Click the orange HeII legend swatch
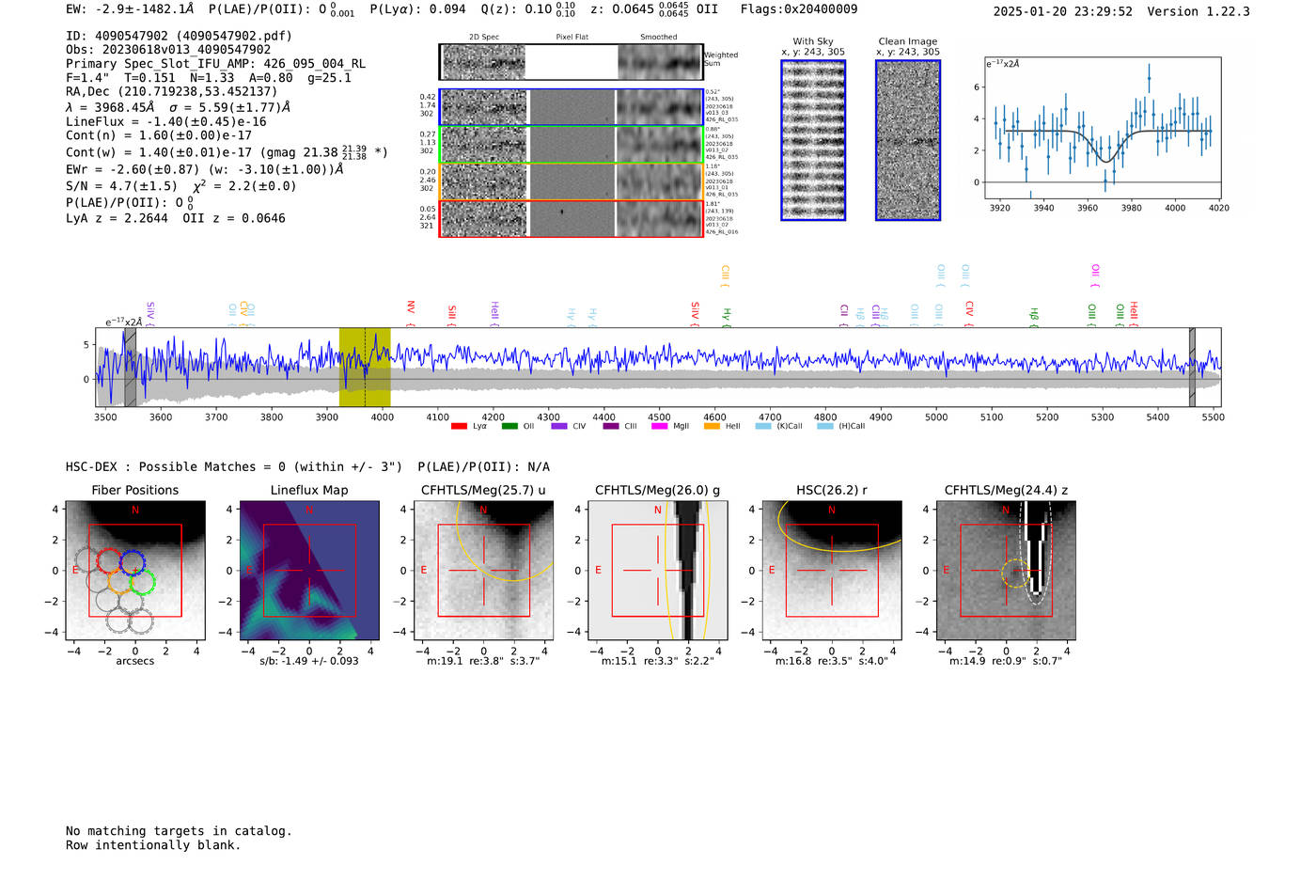This screenshot has height=896, width=1316. [712, 426]
